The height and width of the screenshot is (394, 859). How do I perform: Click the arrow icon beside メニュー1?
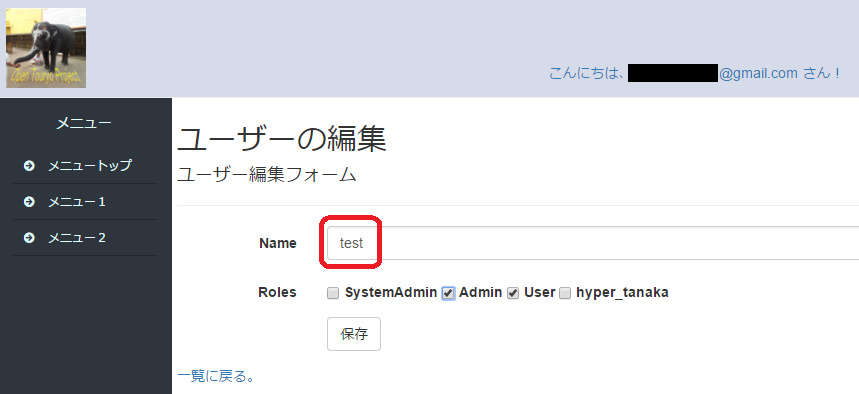30,202
